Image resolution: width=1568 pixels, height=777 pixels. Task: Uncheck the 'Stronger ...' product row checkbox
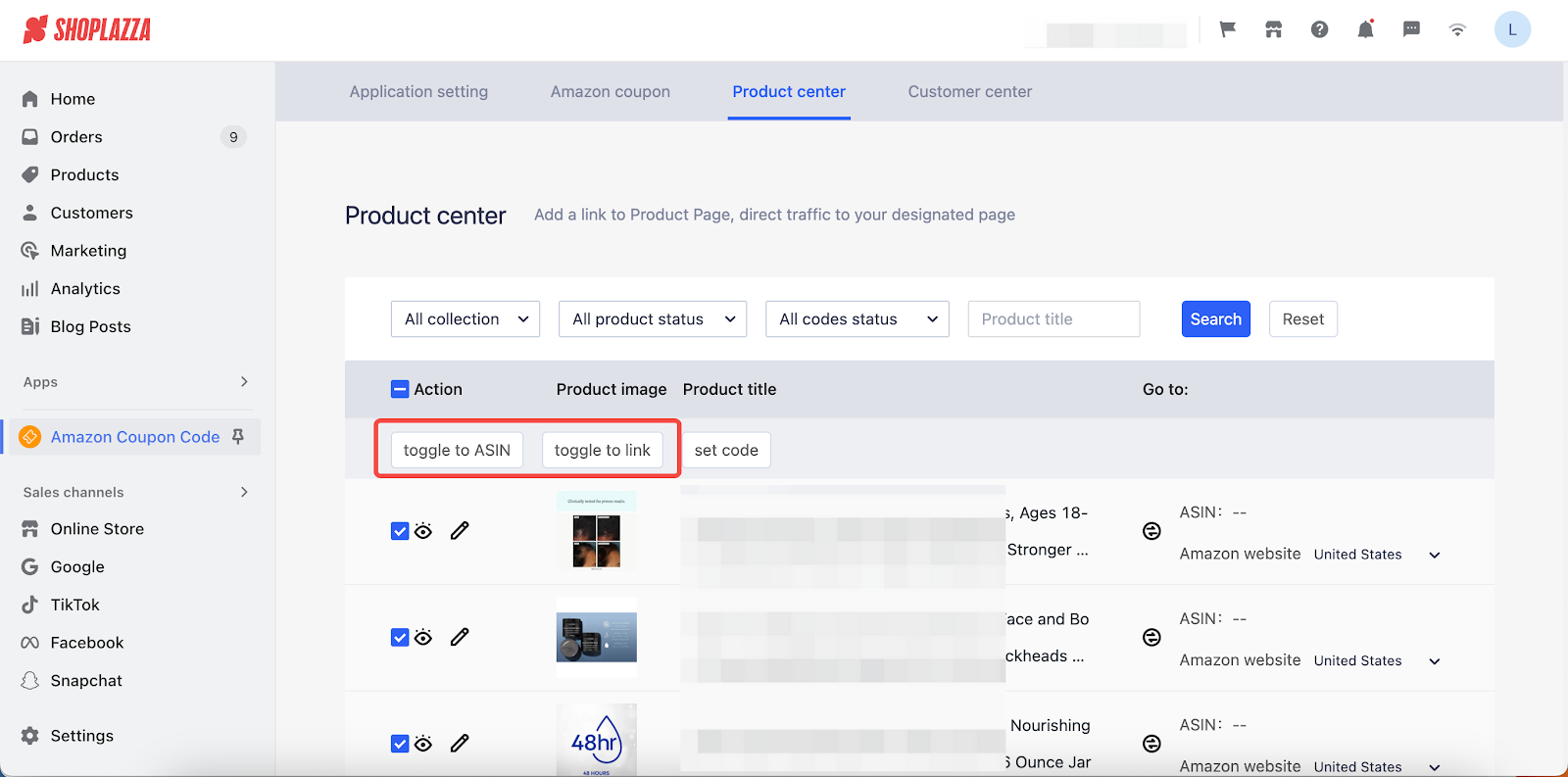point(400,531)
